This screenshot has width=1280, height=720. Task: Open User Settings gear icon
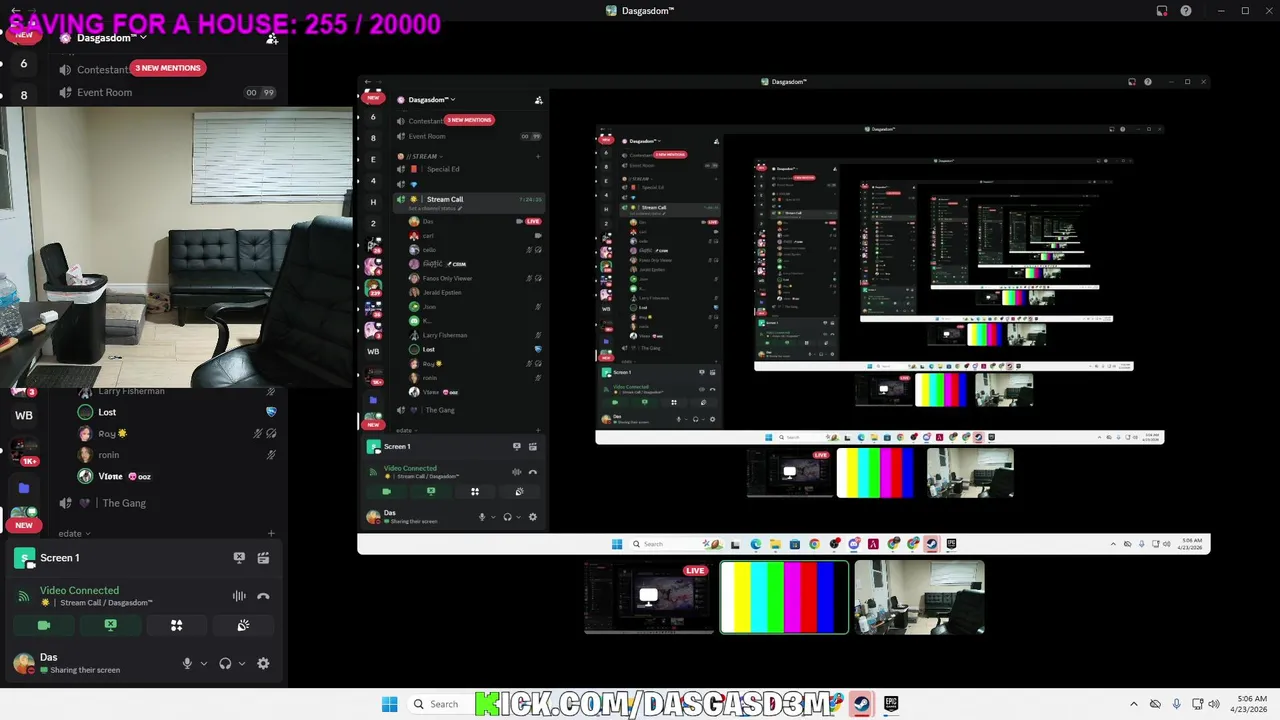[x=263, y=663]
